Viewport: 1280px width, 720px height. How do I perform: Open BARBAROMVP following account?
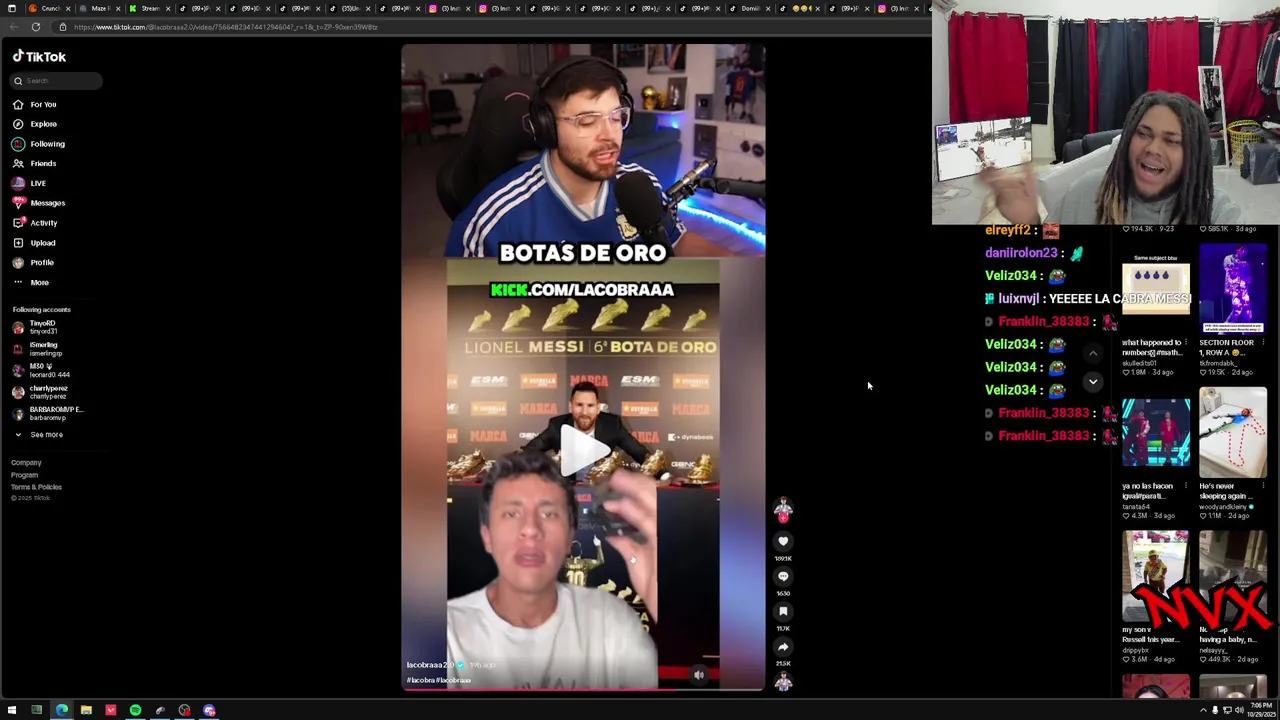tap(47, 413)
